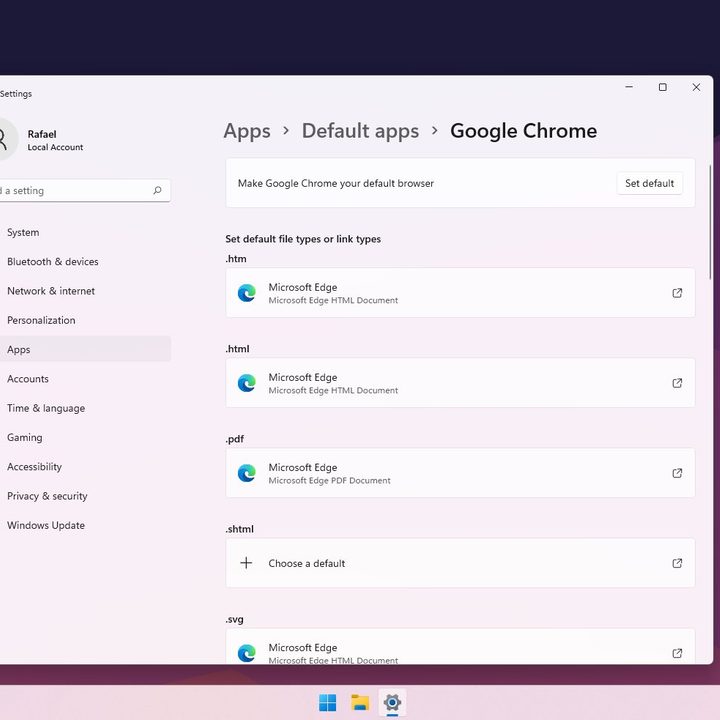This screenshot has height=720, width=720.
Task: Open Accessibility settings
Action: (85, 467)
